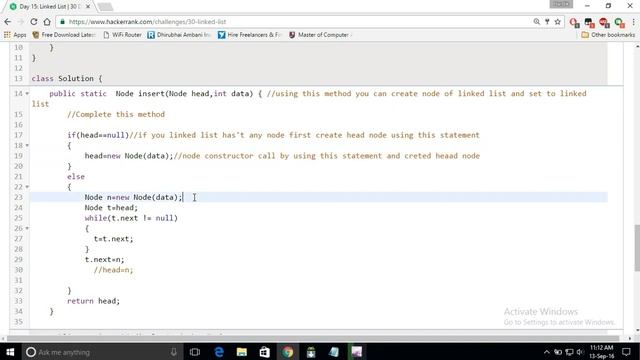Open the Free Download Later bookmark
640x360 pixels.
64,35
